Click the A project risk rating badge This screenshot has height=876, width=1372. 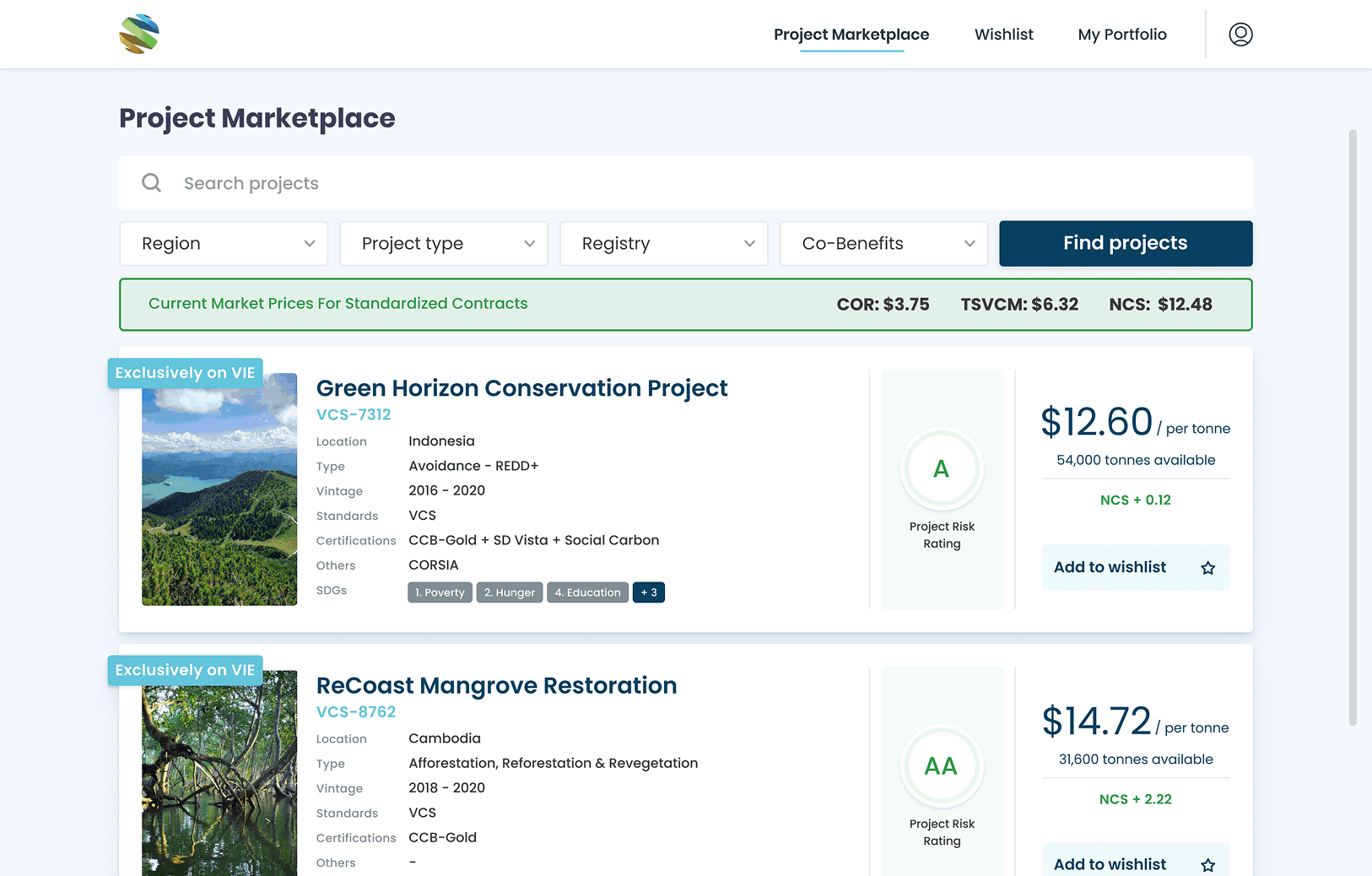pyautogui.click(x=942, y=469)
